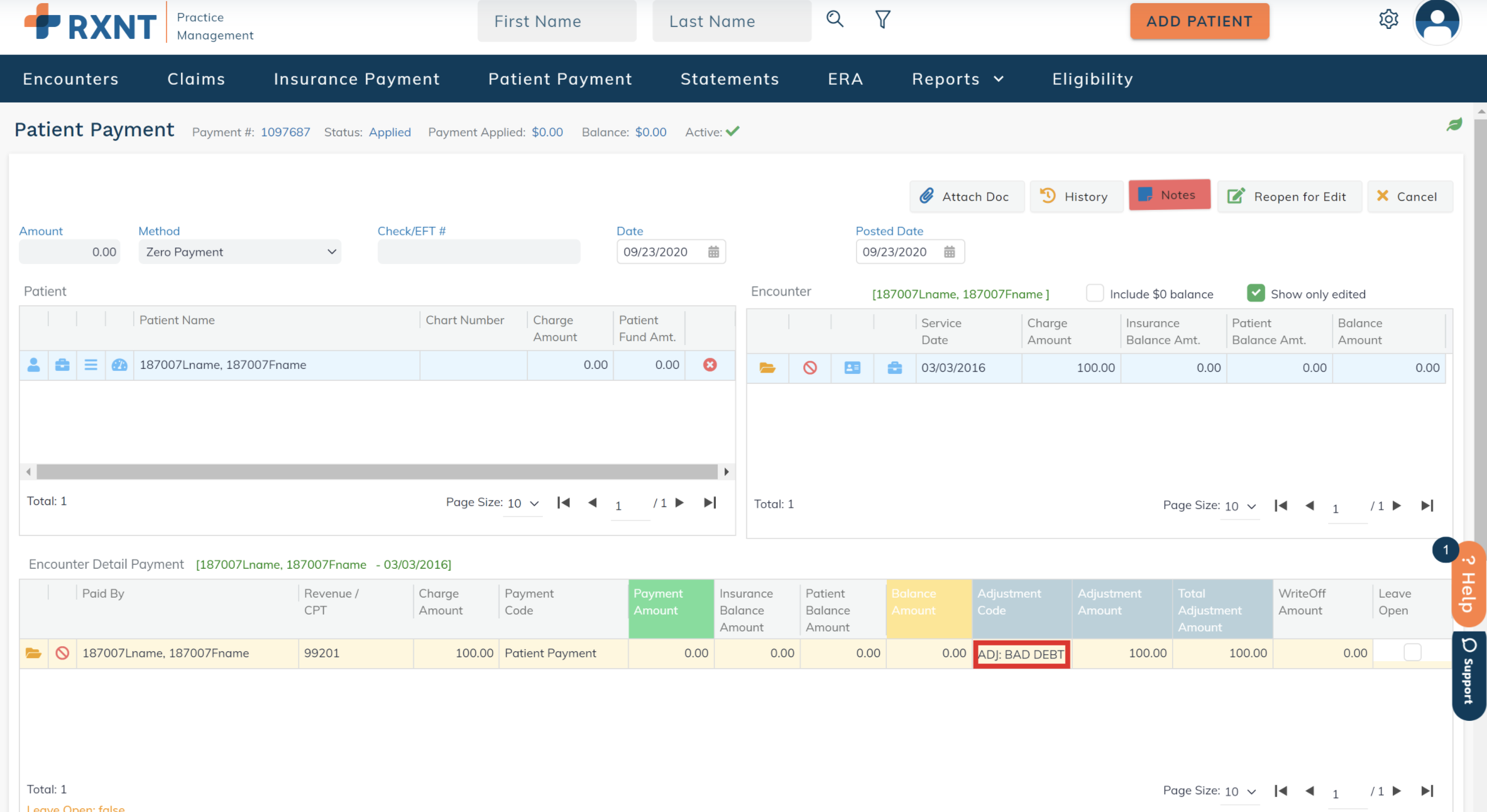The width and height of the screenshot is (1487, 812).
Task: Click the dashboard gauge icon in patient row
Action: 119,365
